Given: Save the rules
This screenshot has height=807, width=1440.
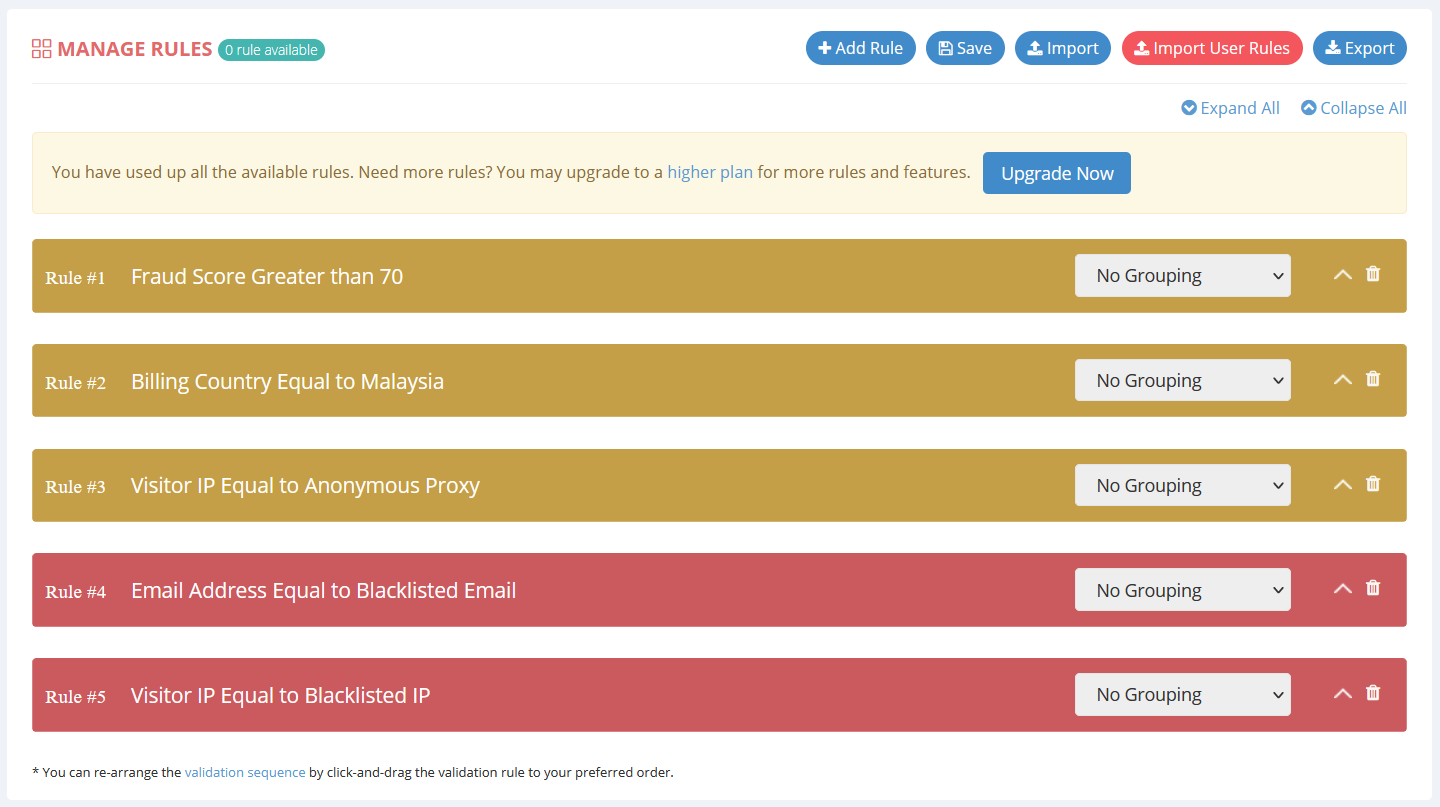Looking at the screenshot, I should click(x=965, y=48).
